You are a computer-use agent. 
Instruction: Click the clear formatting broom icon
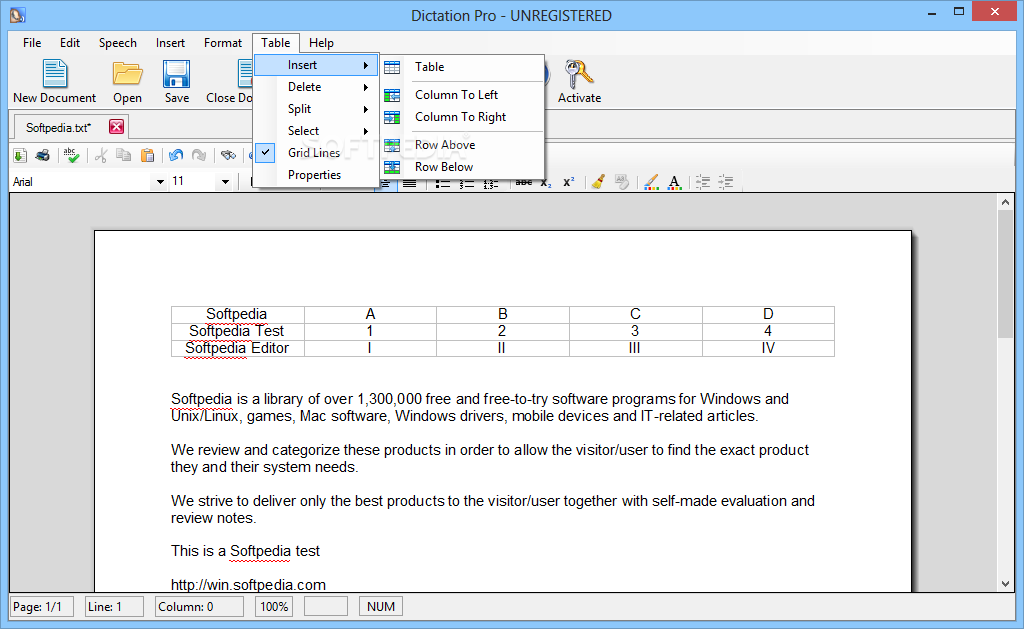coord(598,182)
